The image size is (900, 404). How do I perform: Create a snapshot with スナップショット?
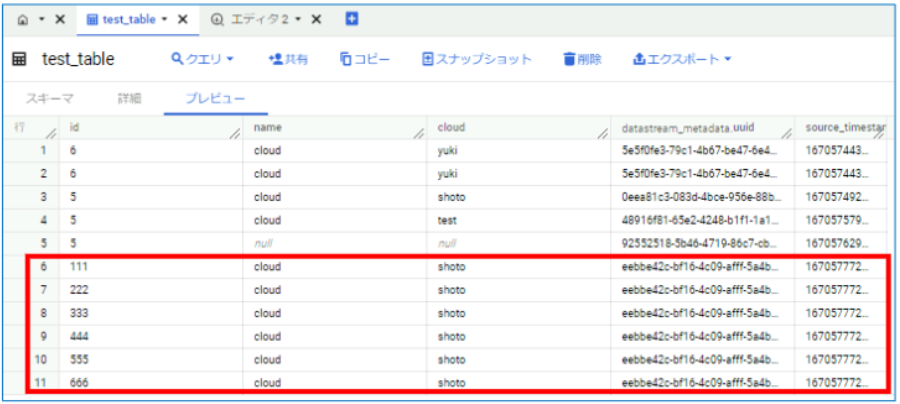[x=476, y=60]
